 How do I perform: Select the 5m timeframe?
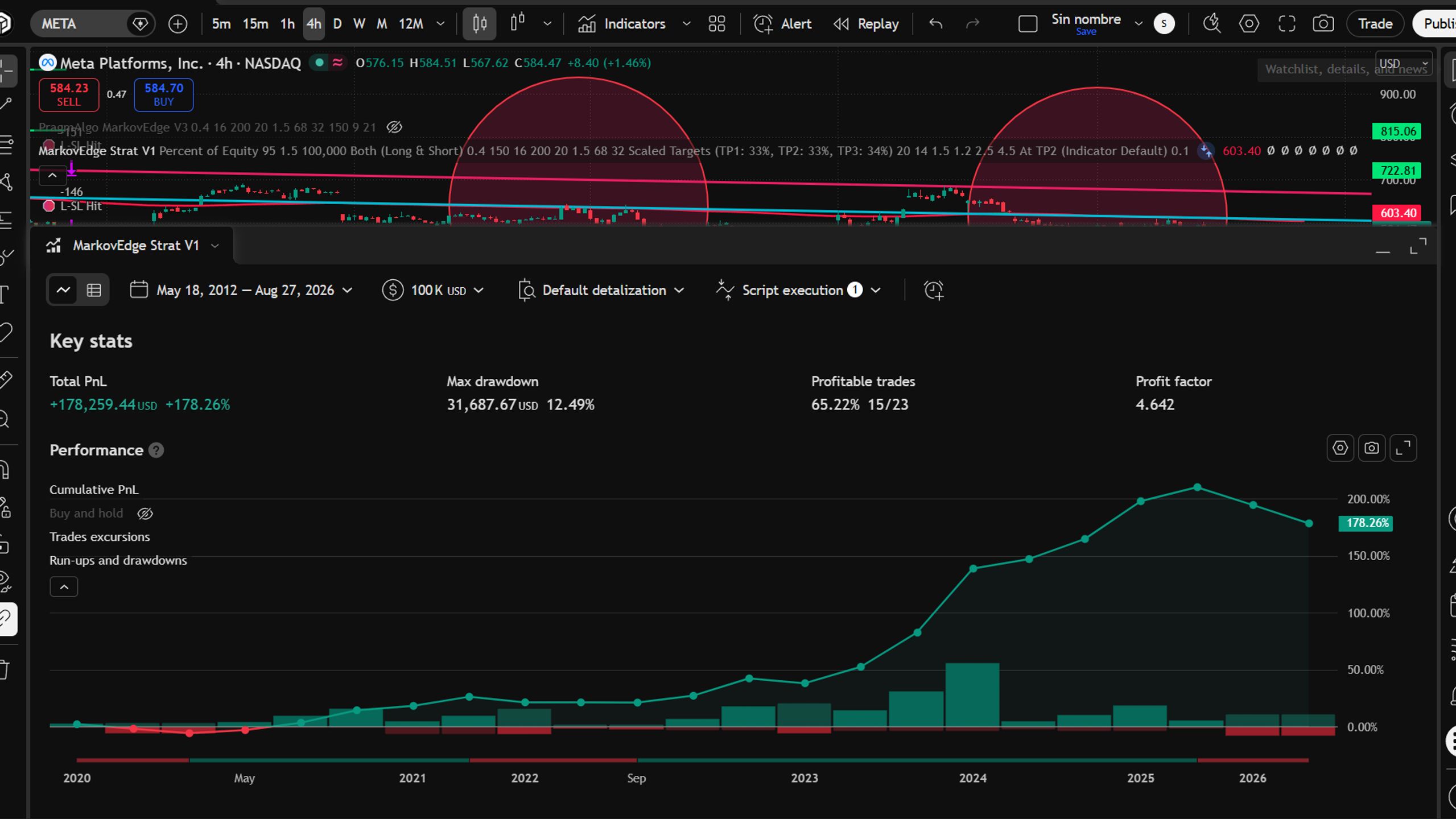pos(221,24)
